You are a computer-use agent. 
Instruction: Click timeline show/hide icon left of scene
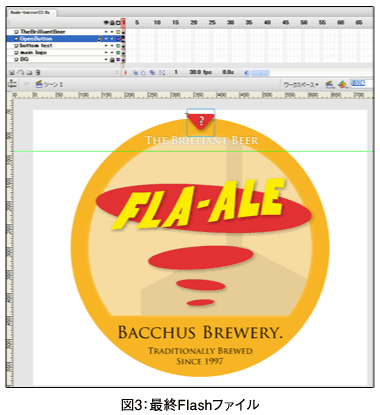click(12, 84)
